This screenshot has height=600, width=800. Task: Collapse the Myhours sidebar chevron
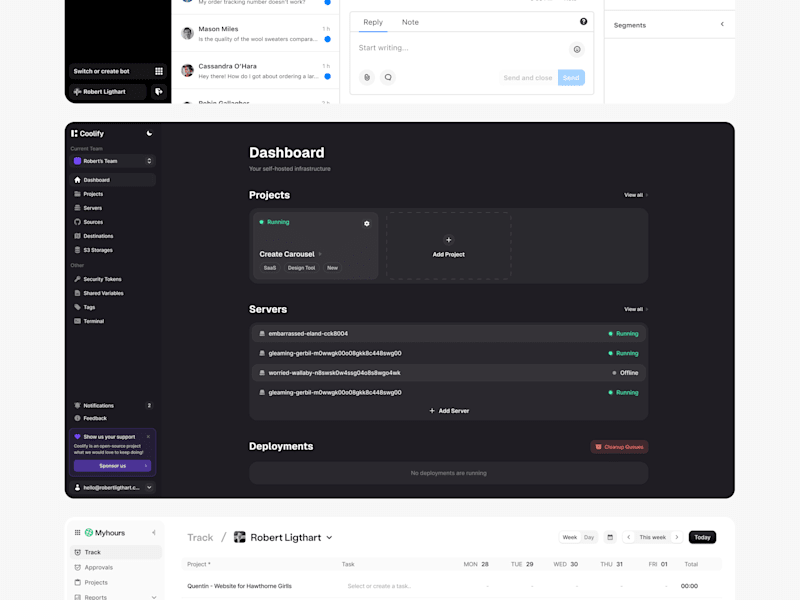pyautogui.click(x=154, y=533)
